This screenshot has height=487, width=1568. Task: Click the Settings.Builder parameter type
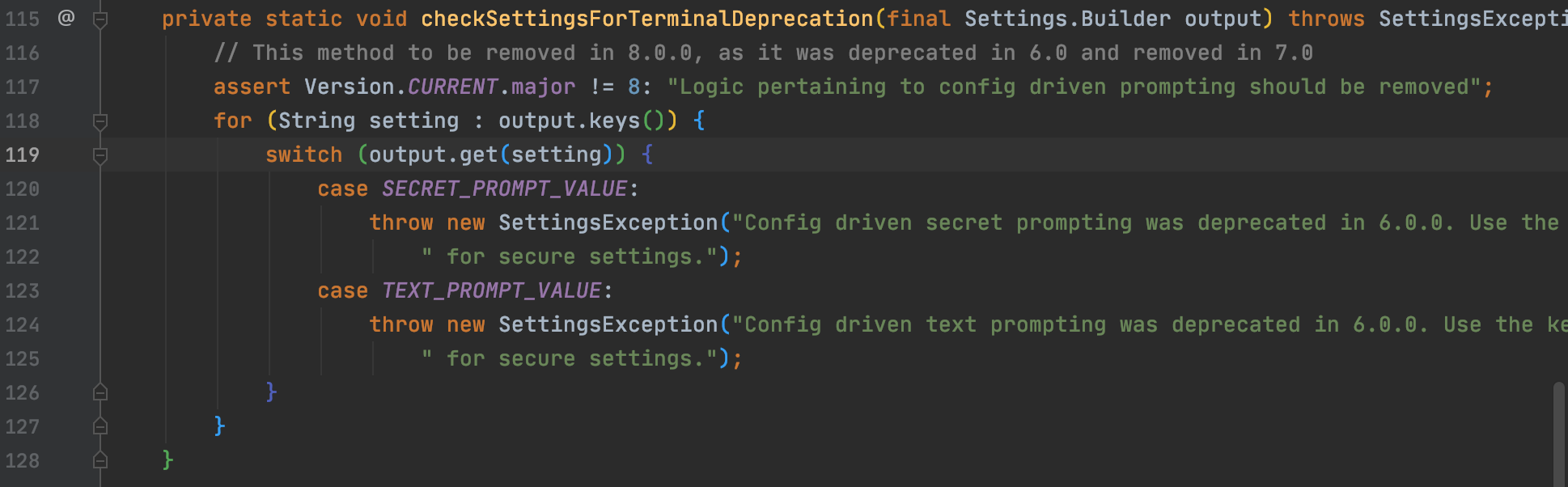click(1067, 19)
